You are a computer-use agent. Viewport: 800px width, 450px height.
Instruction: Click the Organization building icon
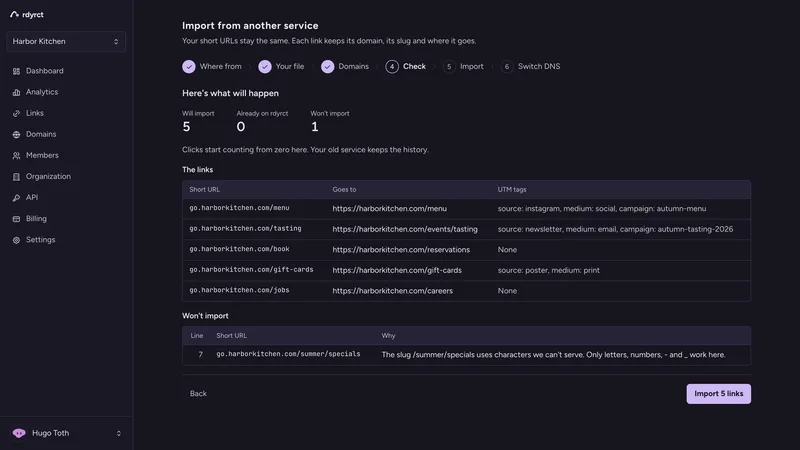(x=16, y=177)
